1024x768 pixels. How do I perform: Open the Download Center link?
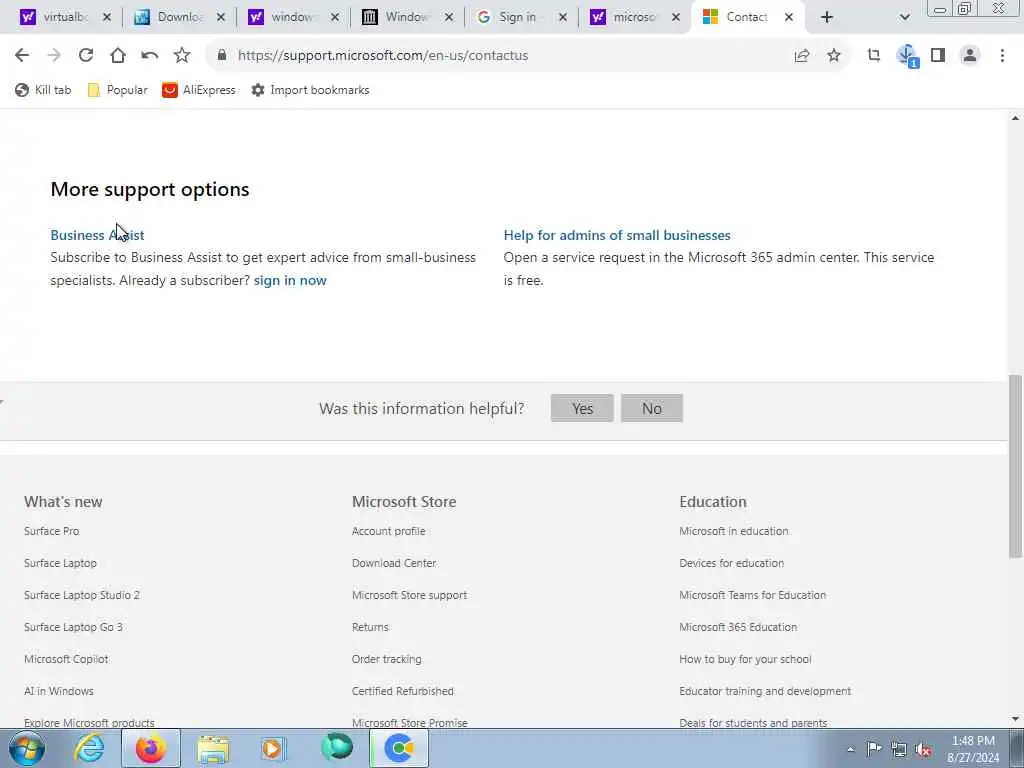coord(394,563)
